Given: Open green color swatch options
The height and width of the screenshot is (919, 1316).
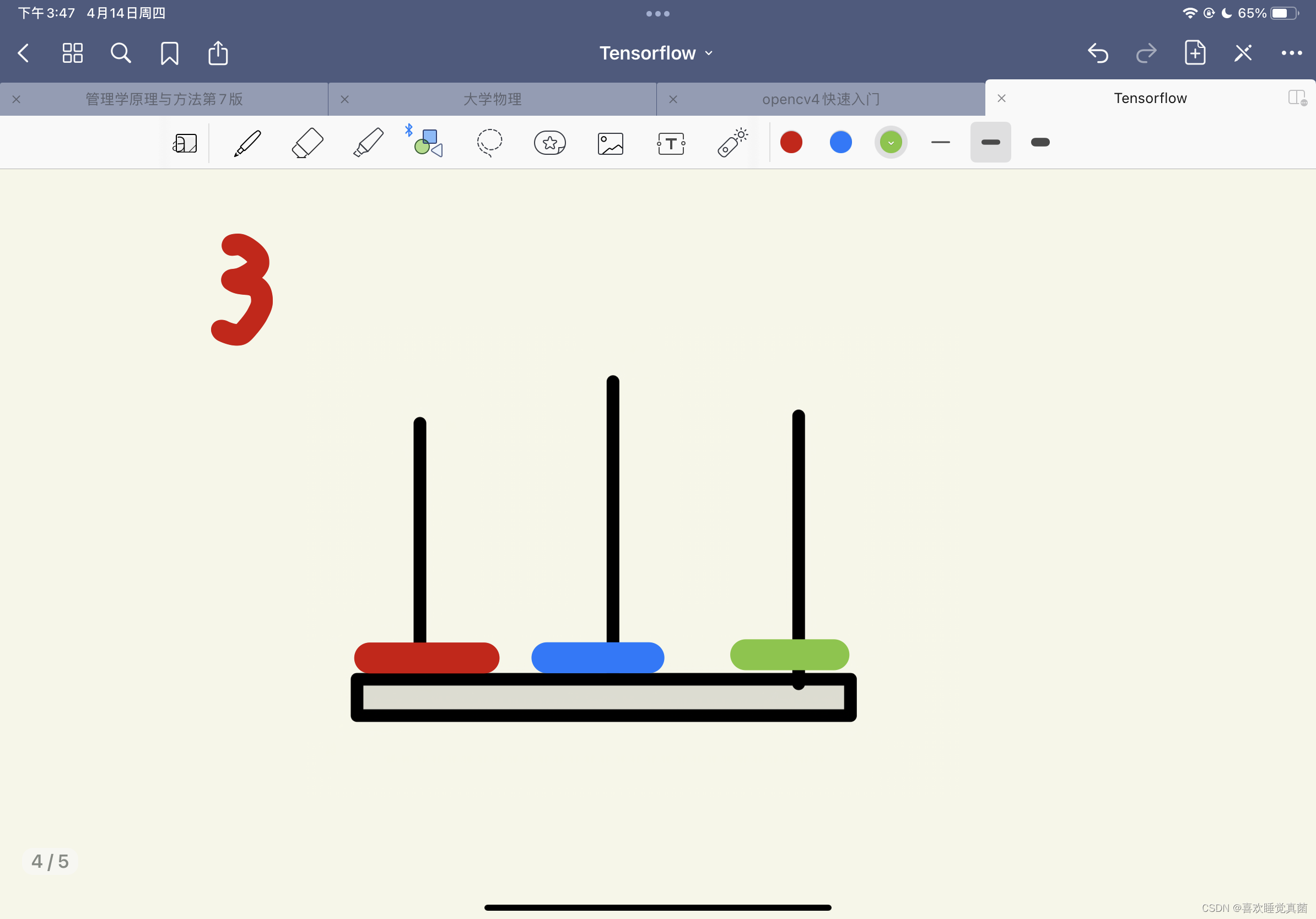Looking at the screenshot, I should pyautogui.click(x=891, y=142).
